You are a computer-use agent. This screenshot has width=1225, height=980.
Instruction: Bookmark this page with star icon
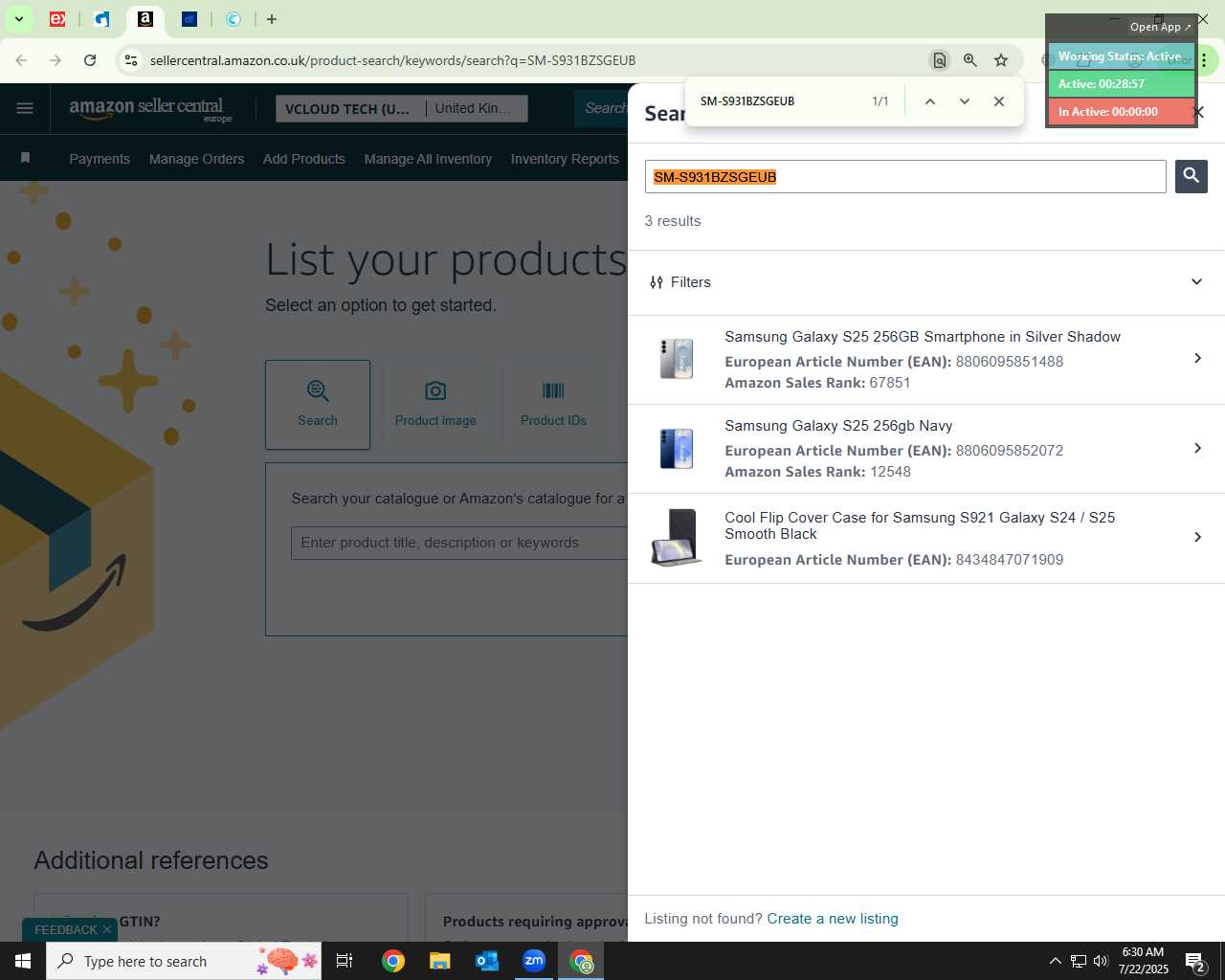click(x=1001, y=60)
